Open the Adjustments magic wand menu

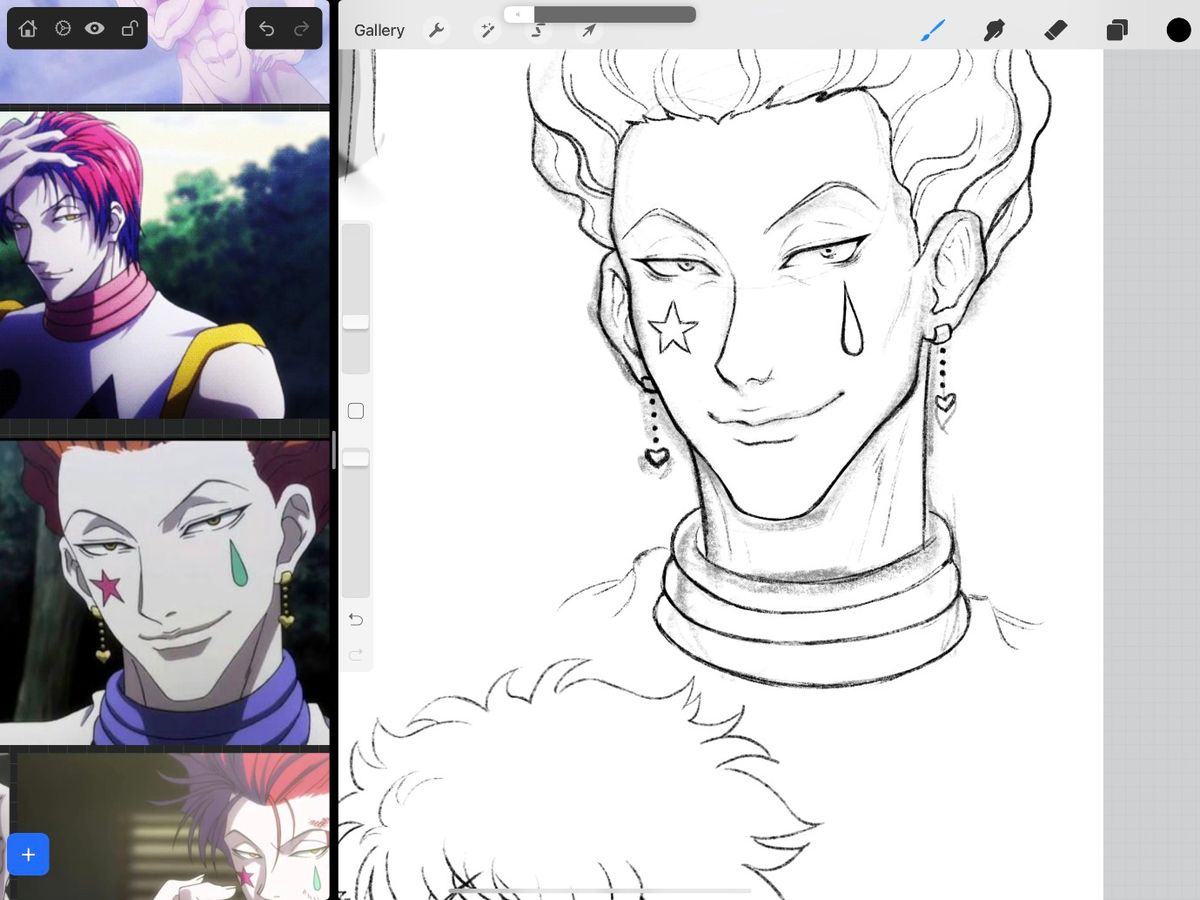[488, 30]
